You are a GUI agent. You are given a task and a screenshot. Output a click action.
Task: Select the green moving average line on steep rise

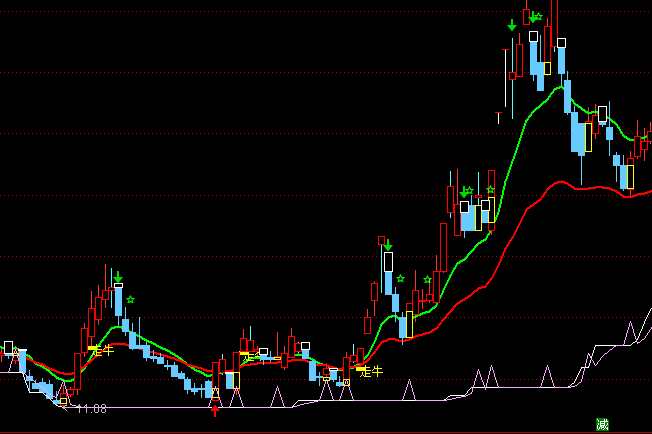pos(510,150)
